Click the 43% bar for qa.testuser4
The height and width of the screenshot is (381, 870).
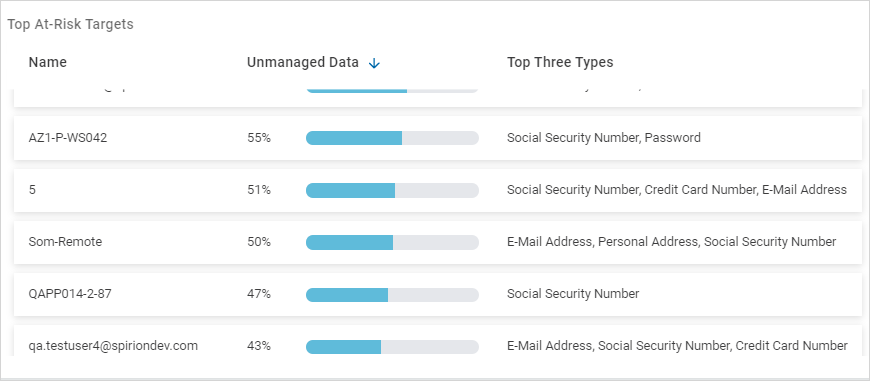pyautogui.click(x=392, y=347)
